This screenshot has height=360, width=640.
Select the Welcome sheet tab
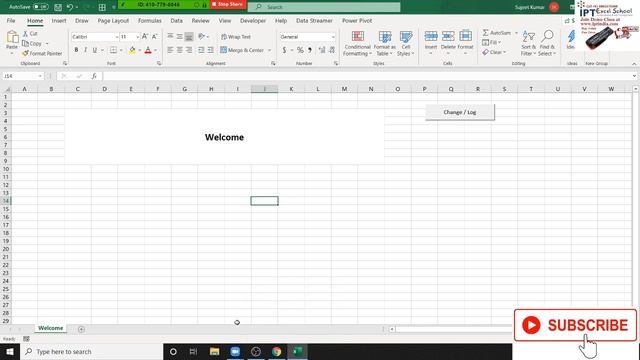click(x=51, y=328)
